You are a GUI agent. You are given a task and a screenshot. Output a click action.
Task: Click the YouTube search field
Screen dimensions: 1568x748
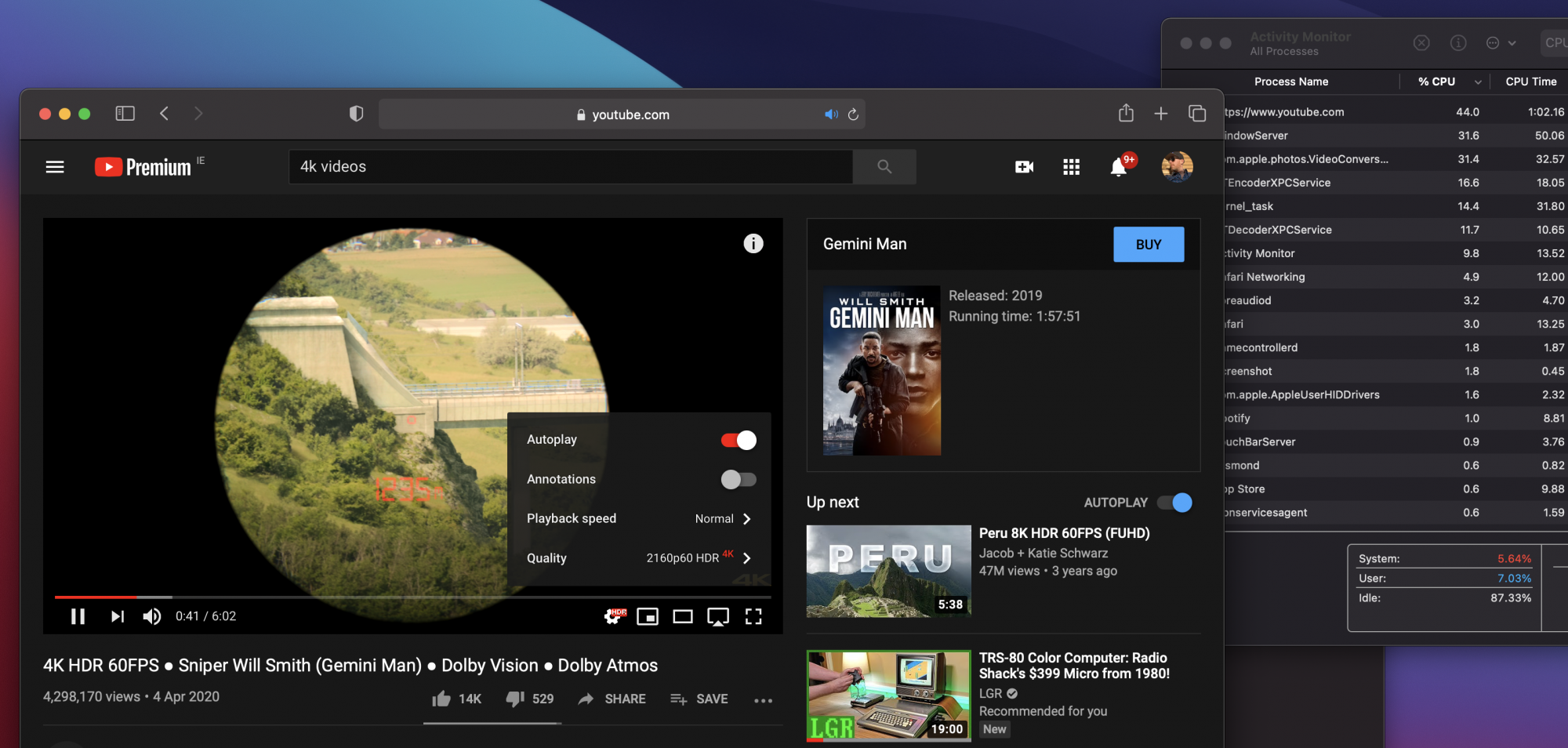coord(571,167)
